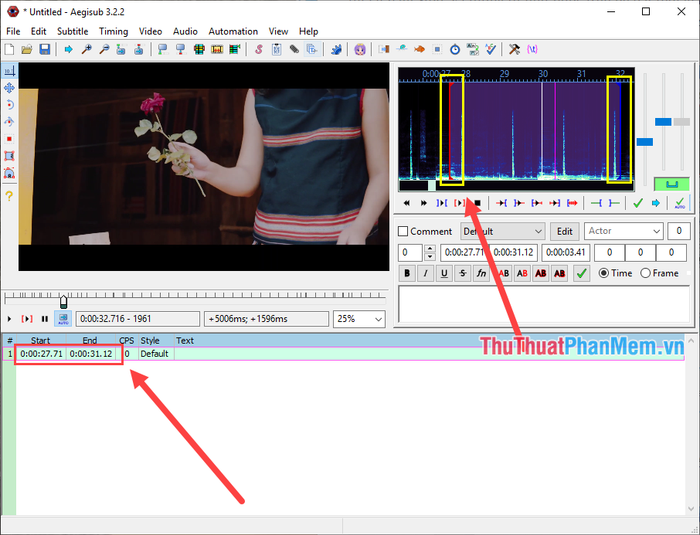
Task: Click the Spell Checker check icon
Action: tap(491, 49)
